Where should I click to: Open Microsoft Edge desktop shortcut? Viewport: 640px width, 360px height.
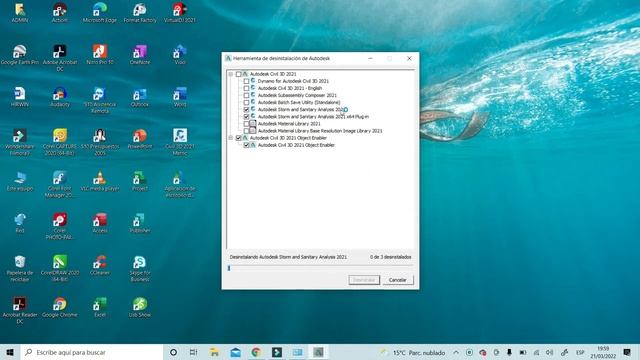coord(100,13)
